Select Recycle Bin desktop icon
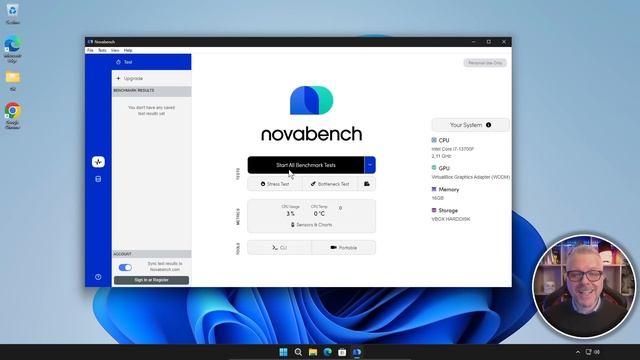The width and height of the screenshot is (640, 360). 13,14
